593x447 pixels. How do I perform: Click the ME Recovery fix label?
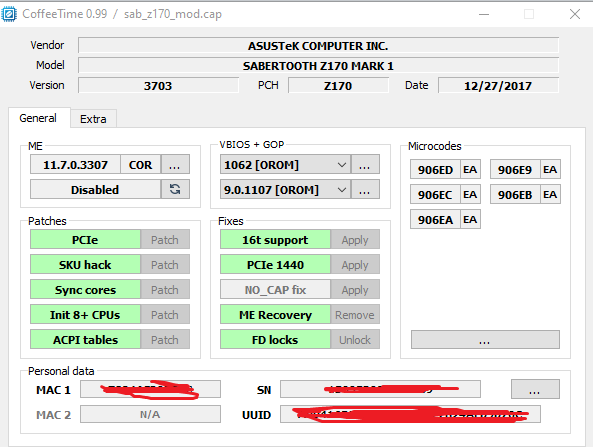pyautogui.click(x=275, y=314)
